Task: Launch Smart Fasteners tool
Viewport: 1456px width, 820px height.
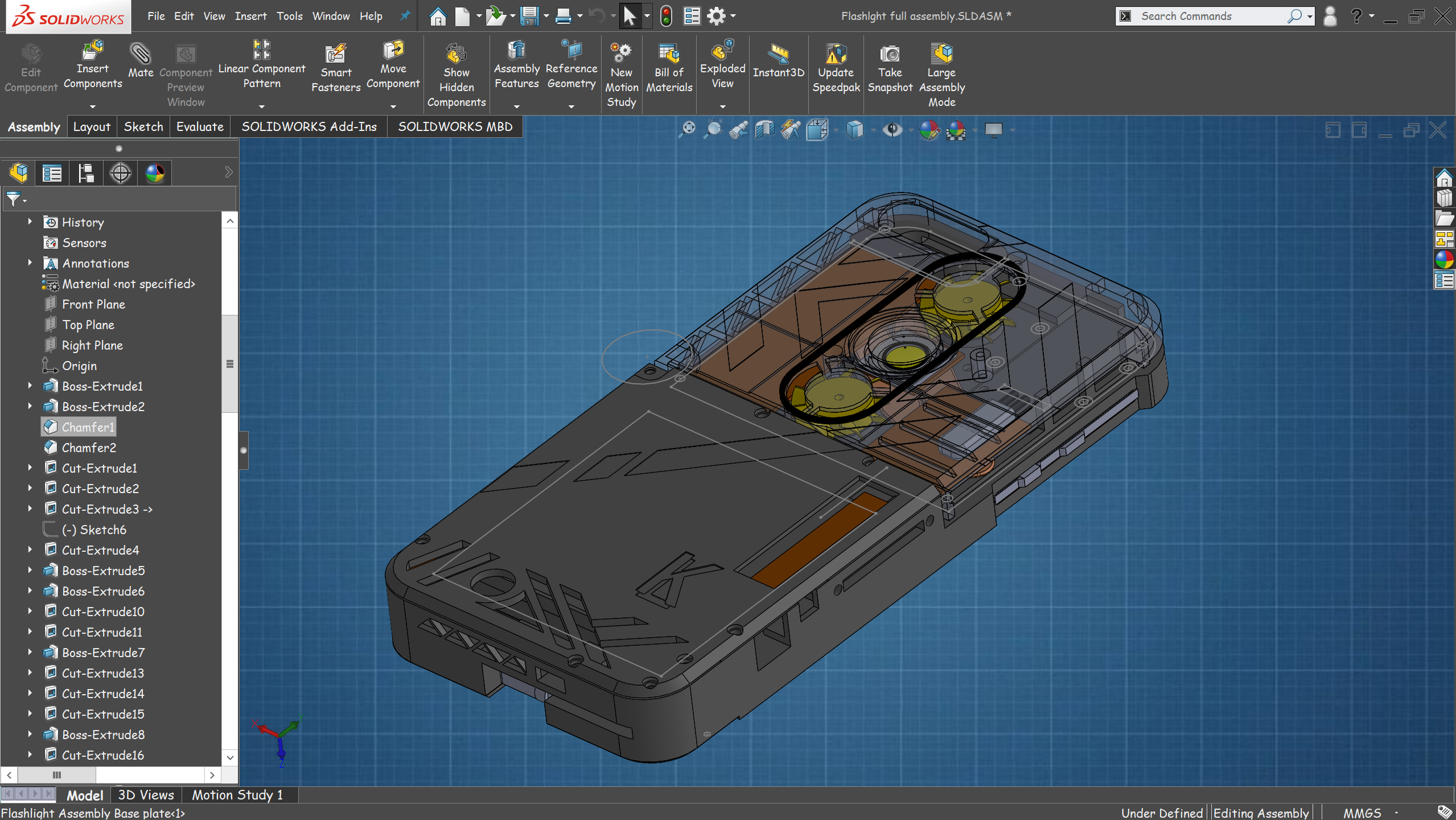Action: pos(336,68)
